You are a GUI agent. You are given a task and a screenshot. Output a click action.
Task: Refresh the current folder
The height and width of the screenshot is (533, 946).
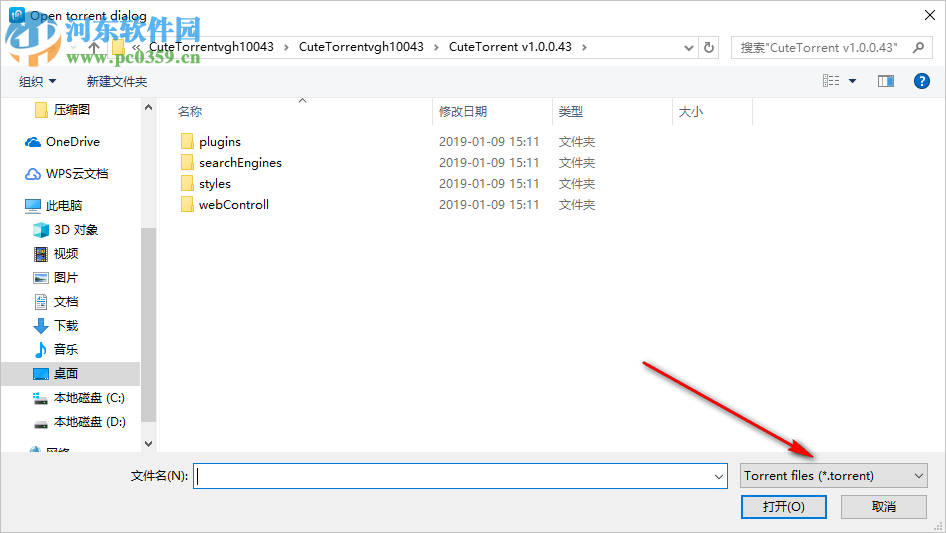coord(710,48)
